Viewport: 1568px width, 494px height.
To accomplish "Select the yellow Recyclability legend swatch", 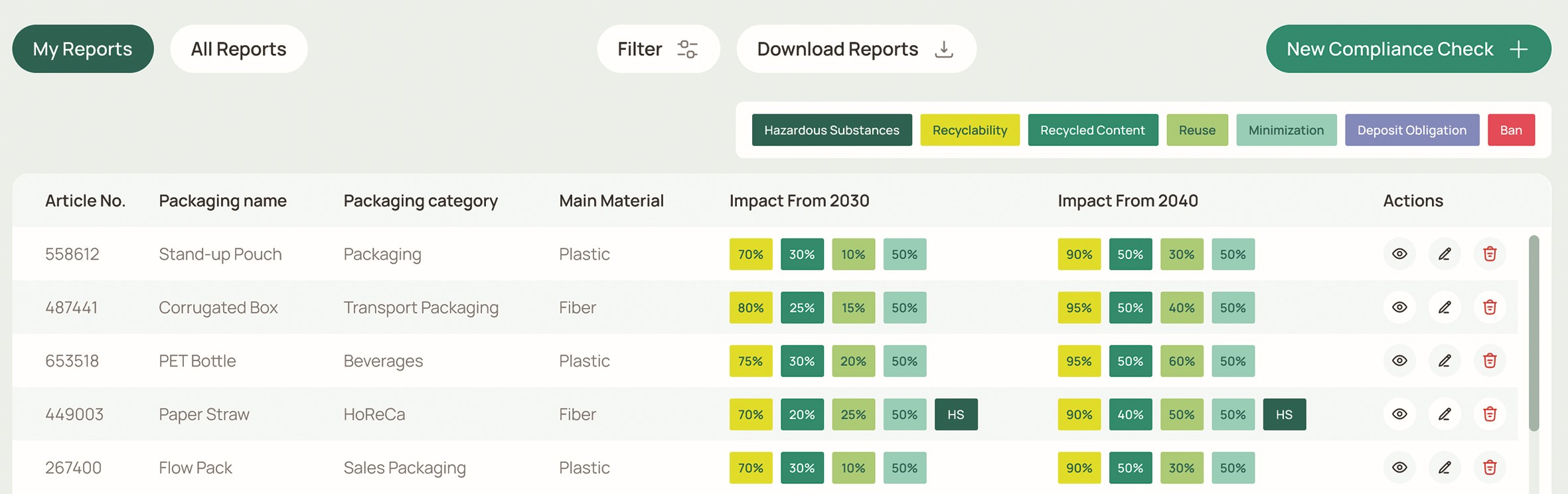I will tap(969, 130).
